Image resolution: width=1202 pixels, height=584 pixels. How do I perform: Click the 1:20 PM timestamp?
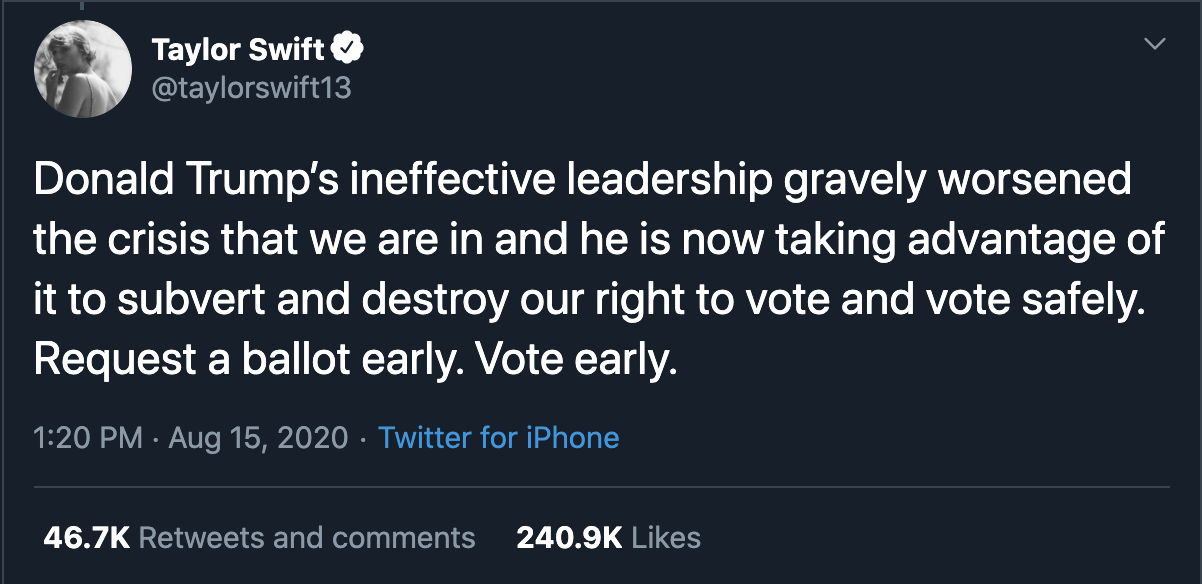click(88, 438)
